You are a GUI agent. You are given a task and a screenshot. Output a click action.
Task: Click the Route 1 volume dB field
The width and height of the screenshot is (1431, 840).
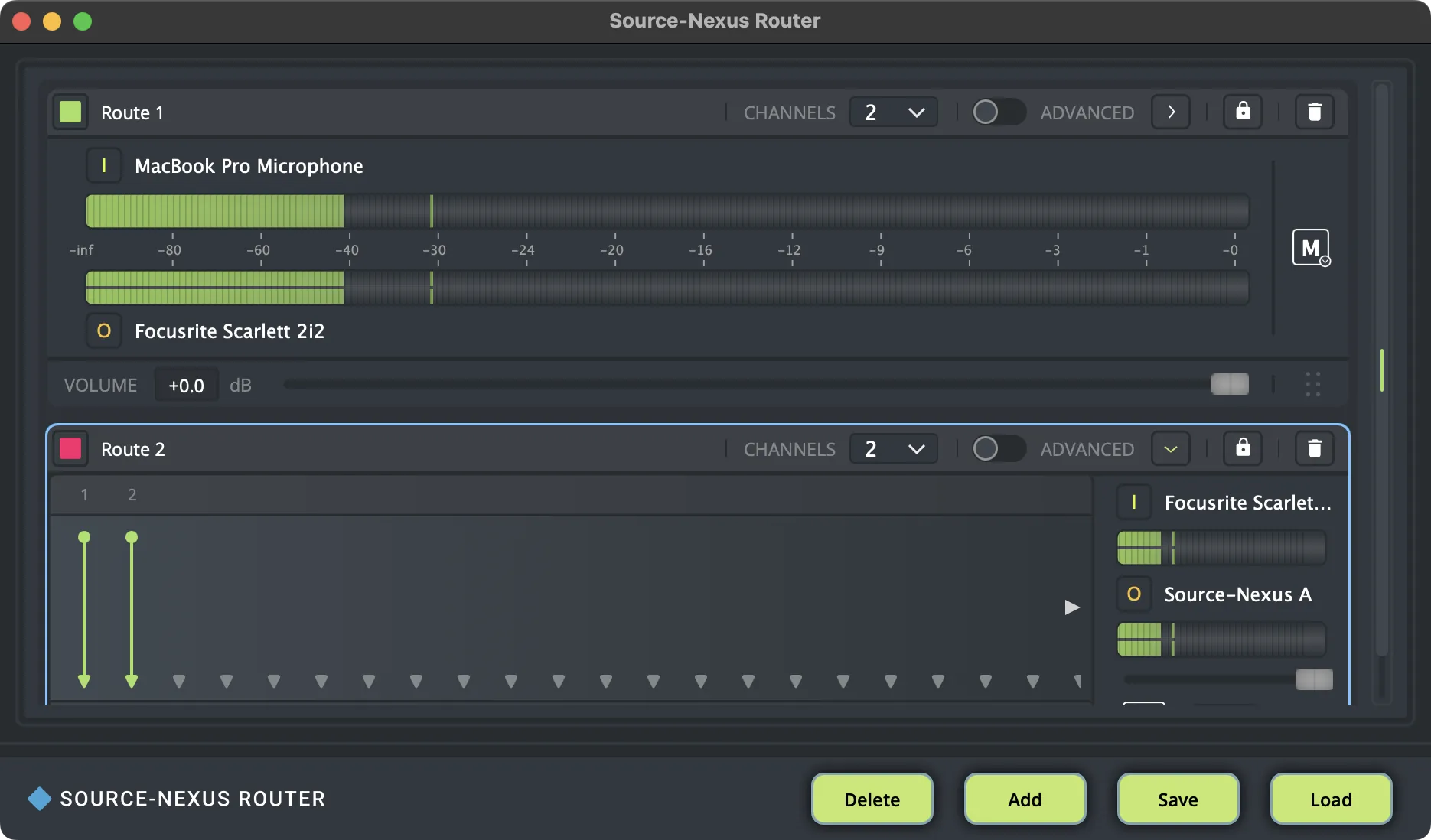tap(186, 385)
